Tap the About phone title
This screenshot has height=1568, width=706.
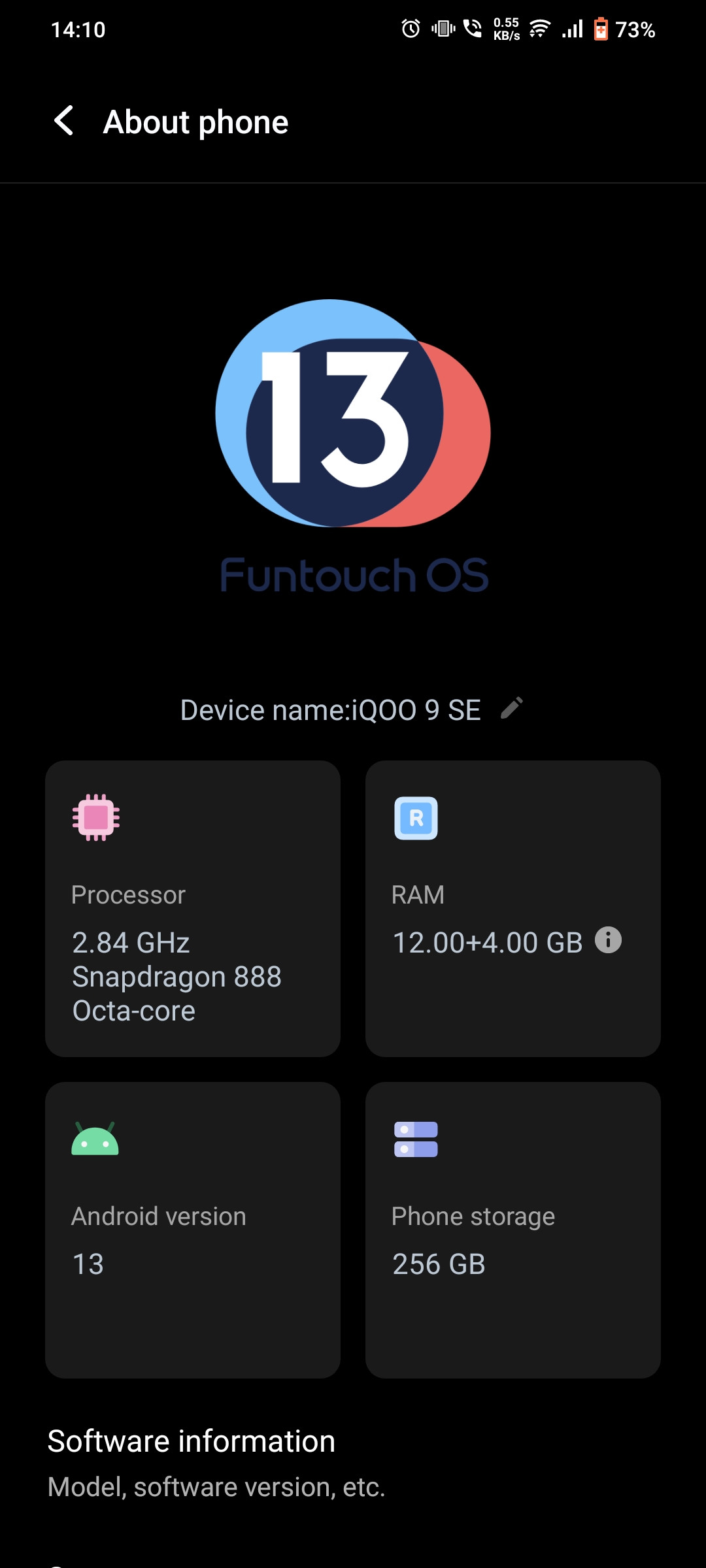pos(195,122)
